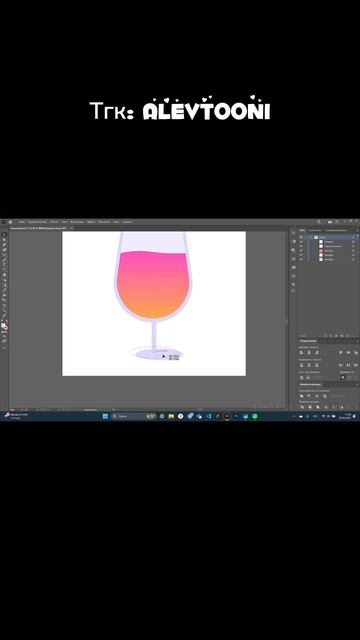Click the Fill and Stroke swatch in toolbar

pos(4,326)
